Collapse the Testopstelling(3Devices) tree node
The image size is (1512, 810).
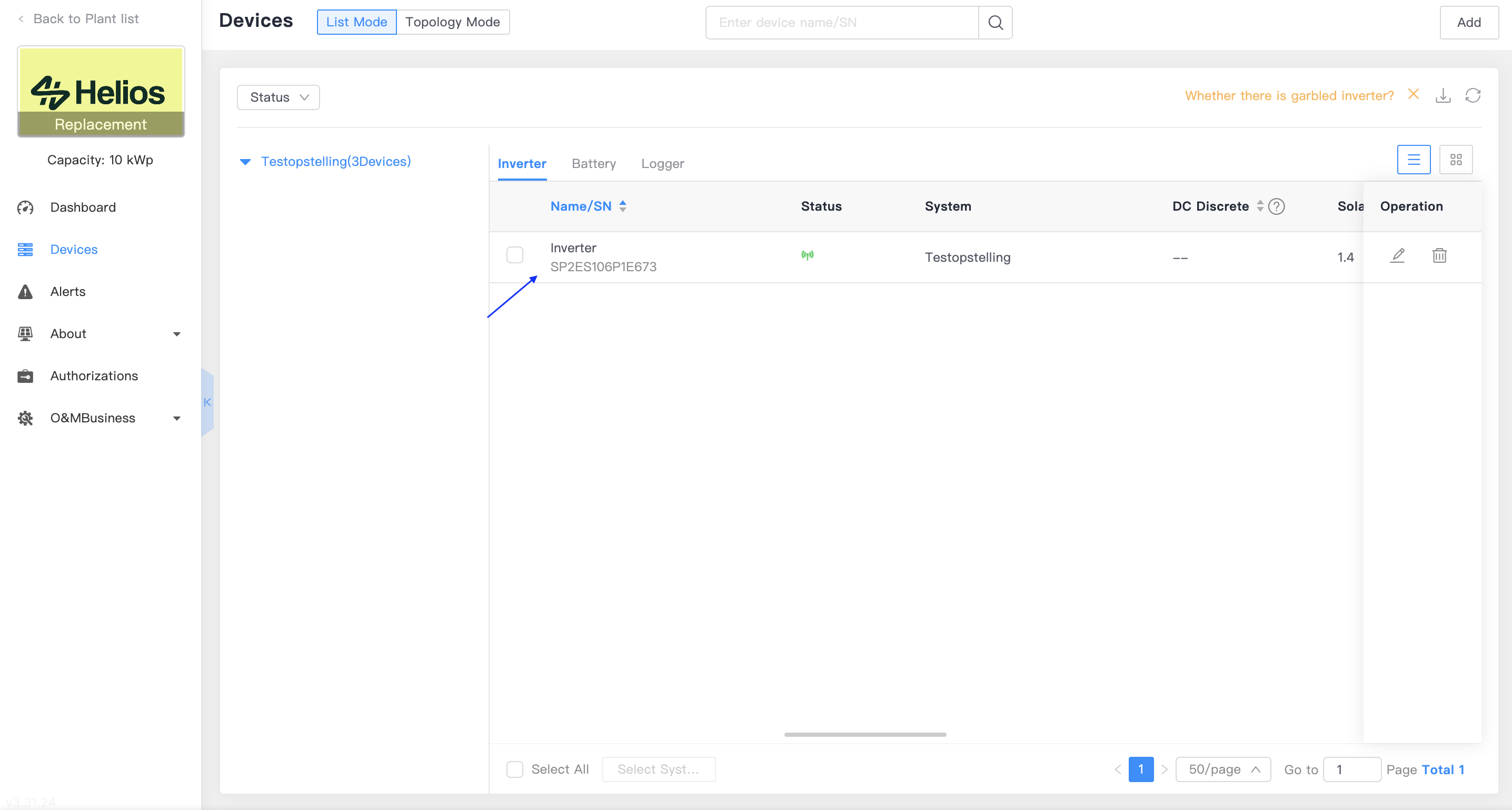[245, 162]
